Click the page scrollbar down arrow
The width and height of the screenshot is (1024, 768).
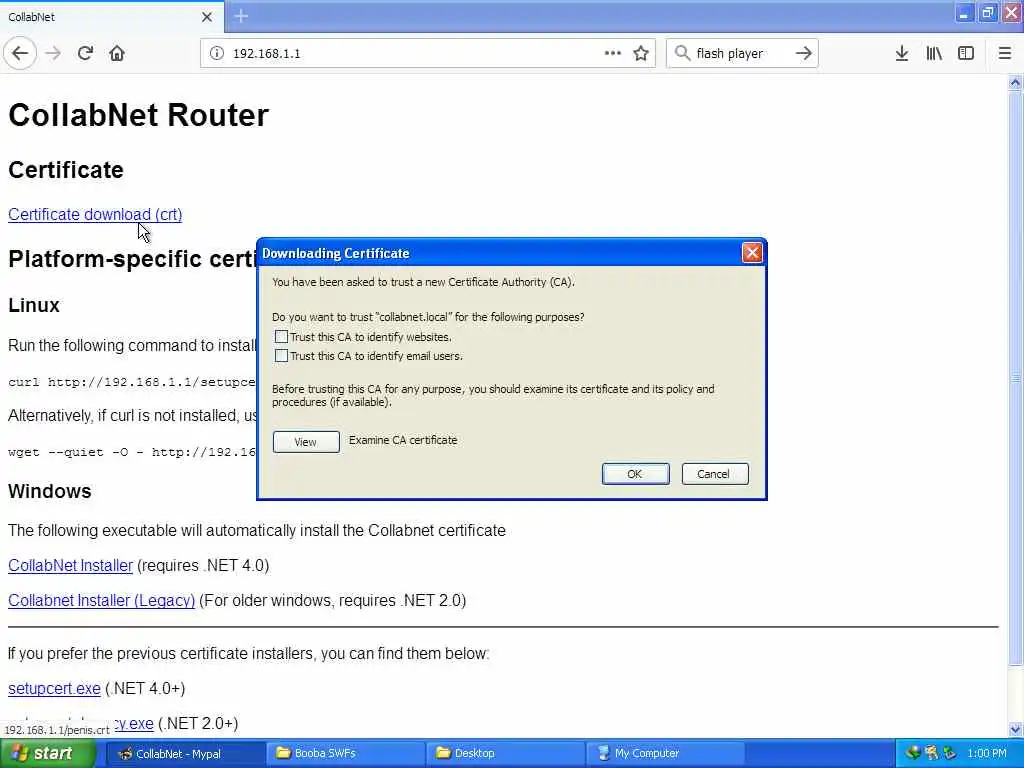1015,729
